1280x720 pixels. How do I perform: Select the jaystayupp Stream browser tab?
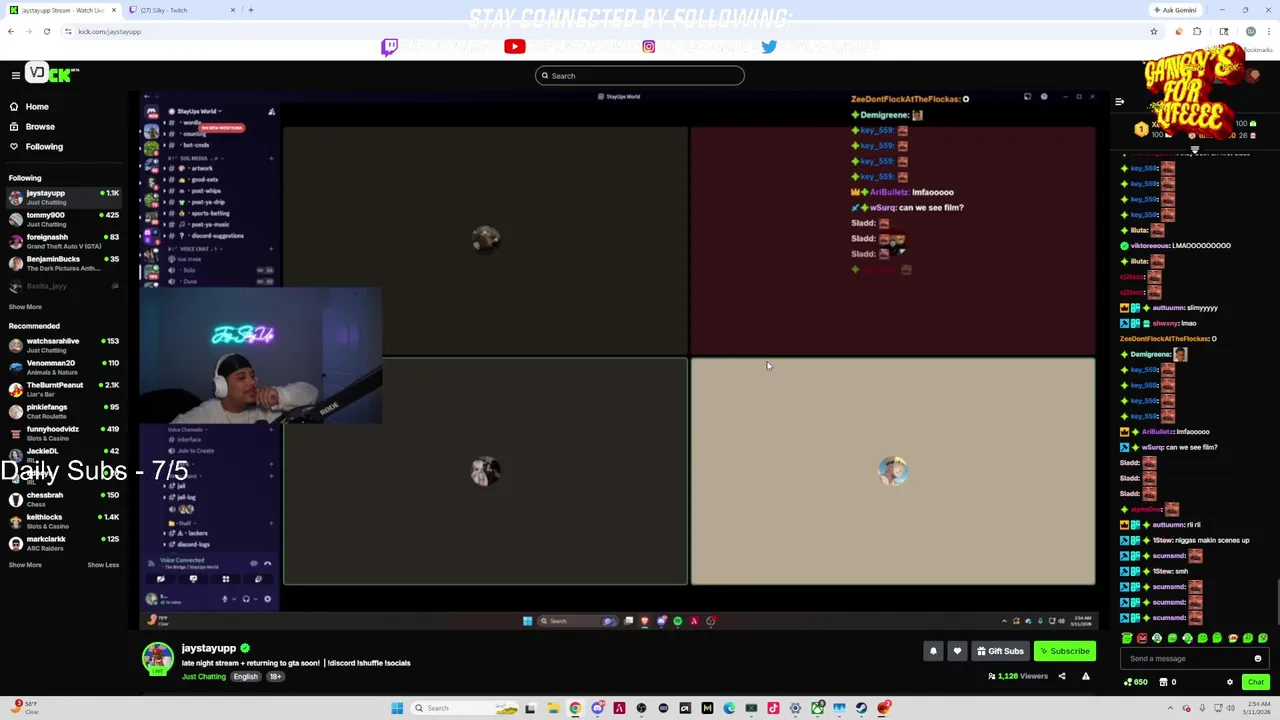coord(62,10)
